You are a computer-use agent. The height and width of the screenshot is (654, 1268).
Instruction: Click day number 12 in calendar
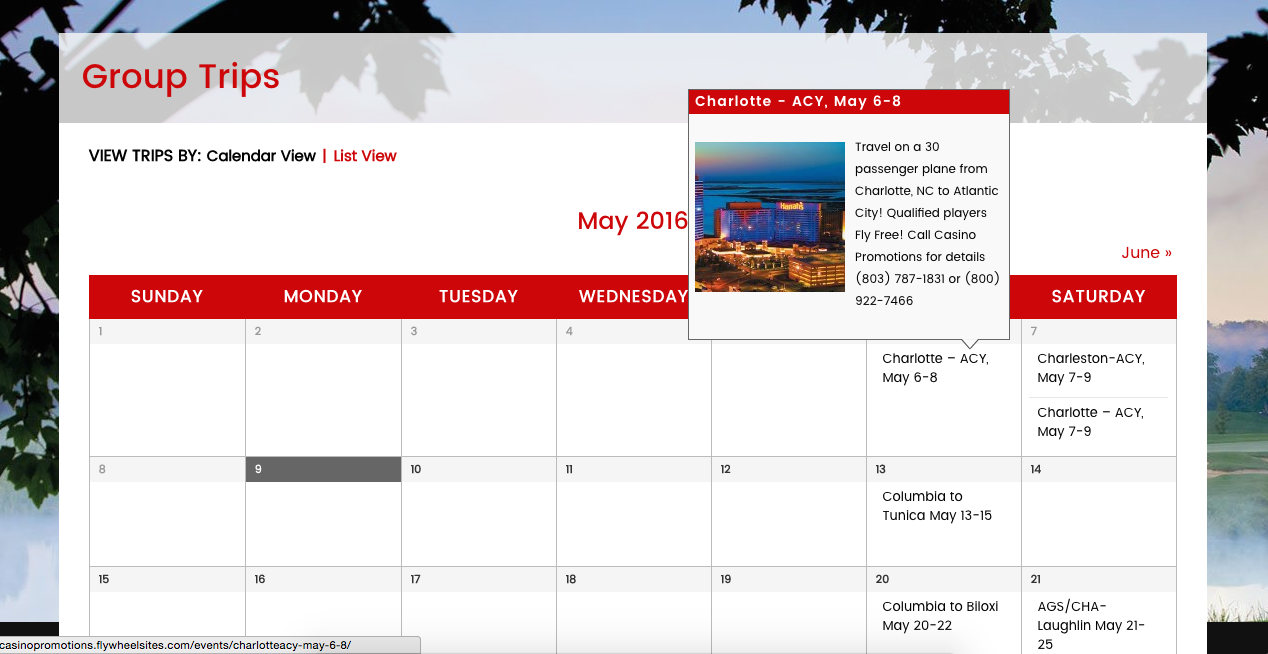point(726,469)
